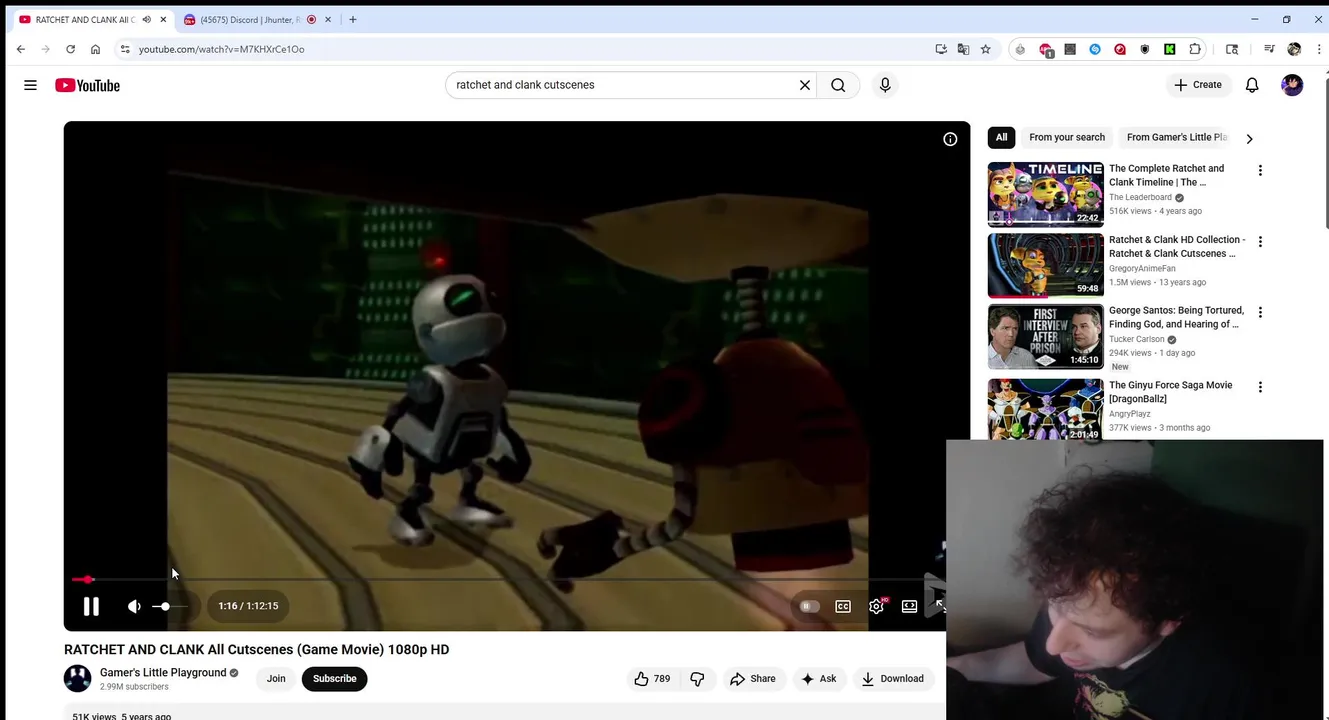Open the player settings gear
Image resolution: width=1329 pixels, height=720 pixels.
coord(876,606)
